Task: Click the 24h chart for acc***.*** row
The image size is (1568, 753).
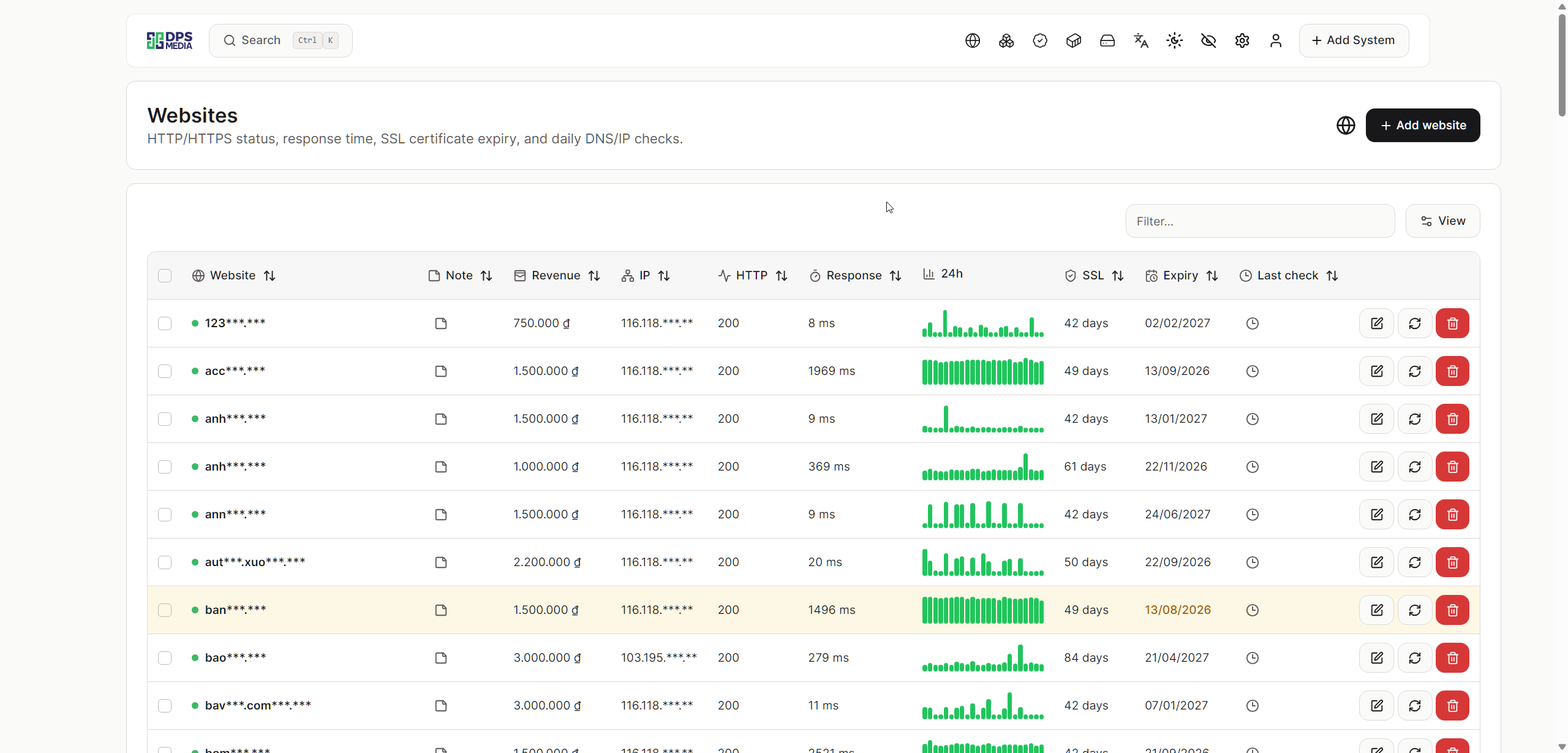Action: pyautogui.click(x=983, y=371)
